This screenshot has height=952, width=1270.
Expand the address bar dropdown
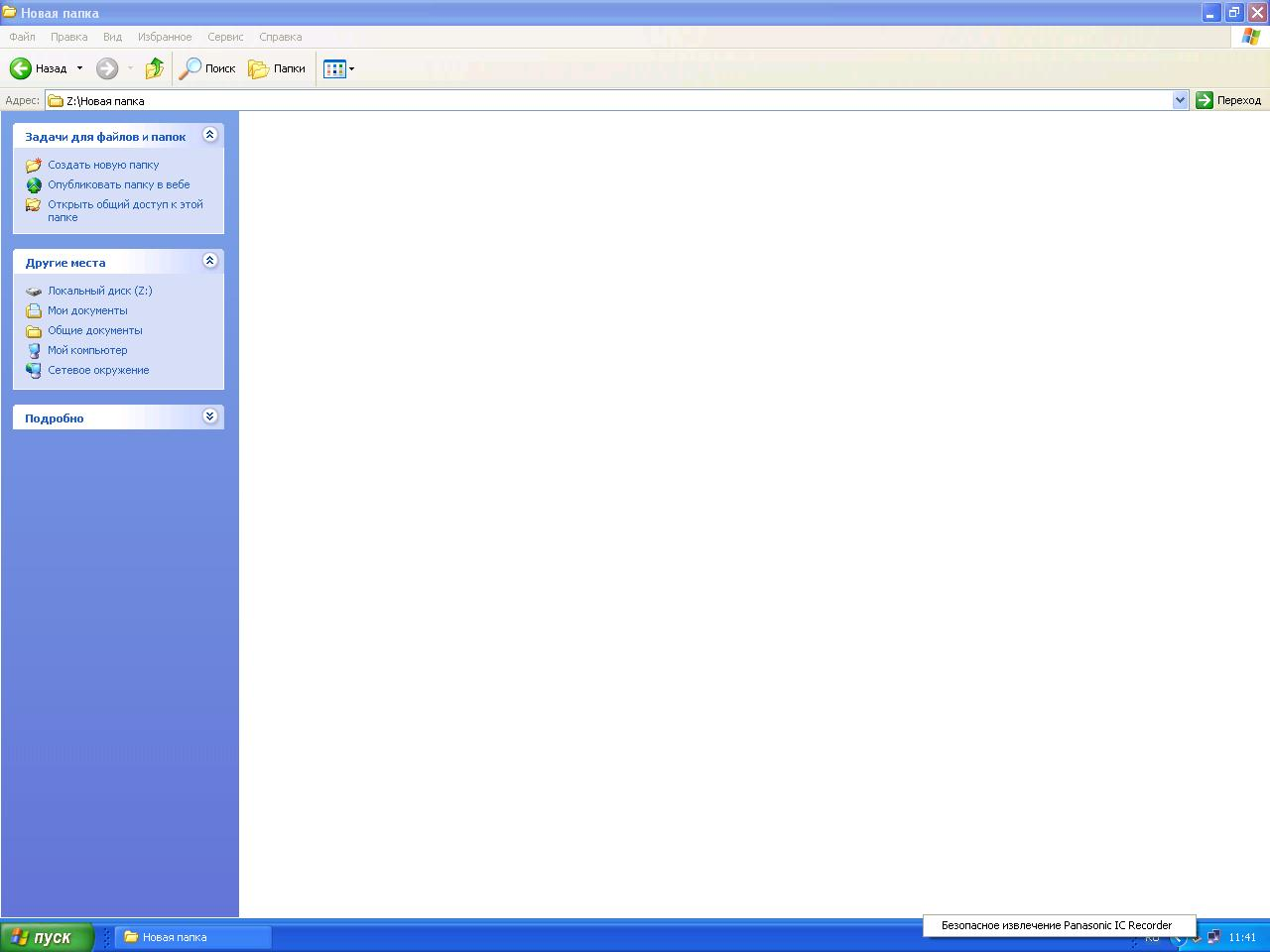click(x=1180, y=100)
